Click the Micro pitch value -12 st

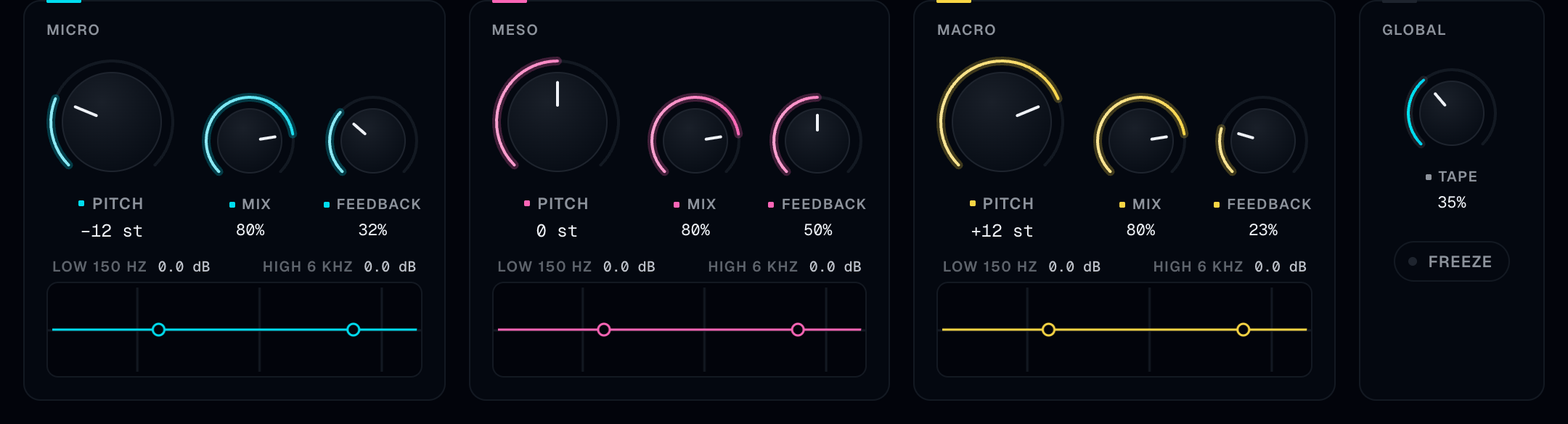point(112,231)
